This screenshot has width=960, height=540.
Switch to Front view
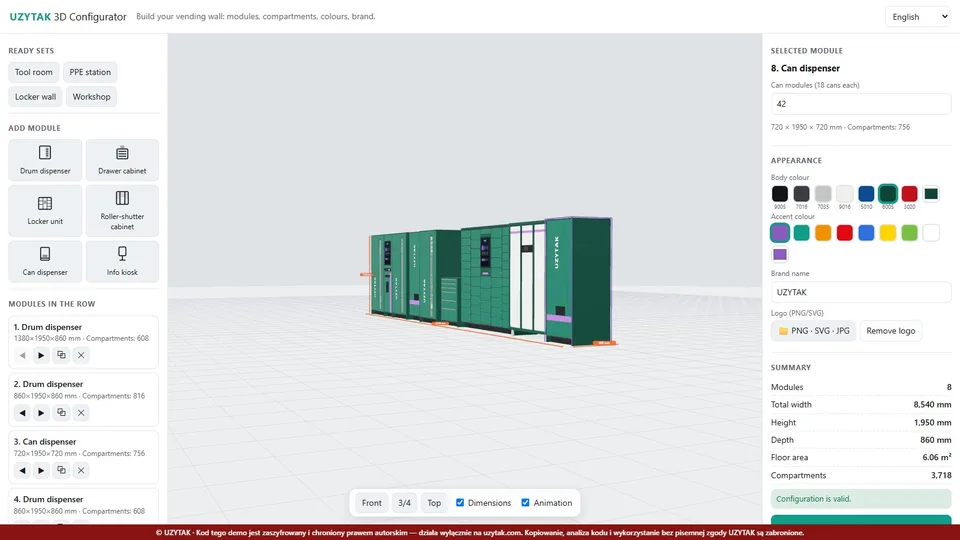(x=372, y=503)
